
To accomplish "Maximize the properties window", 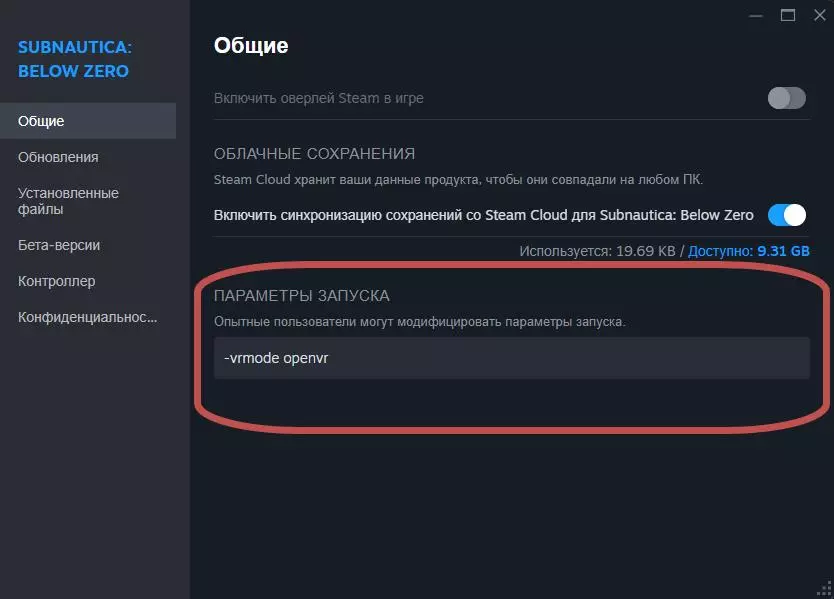I will [x=788, y=15].
